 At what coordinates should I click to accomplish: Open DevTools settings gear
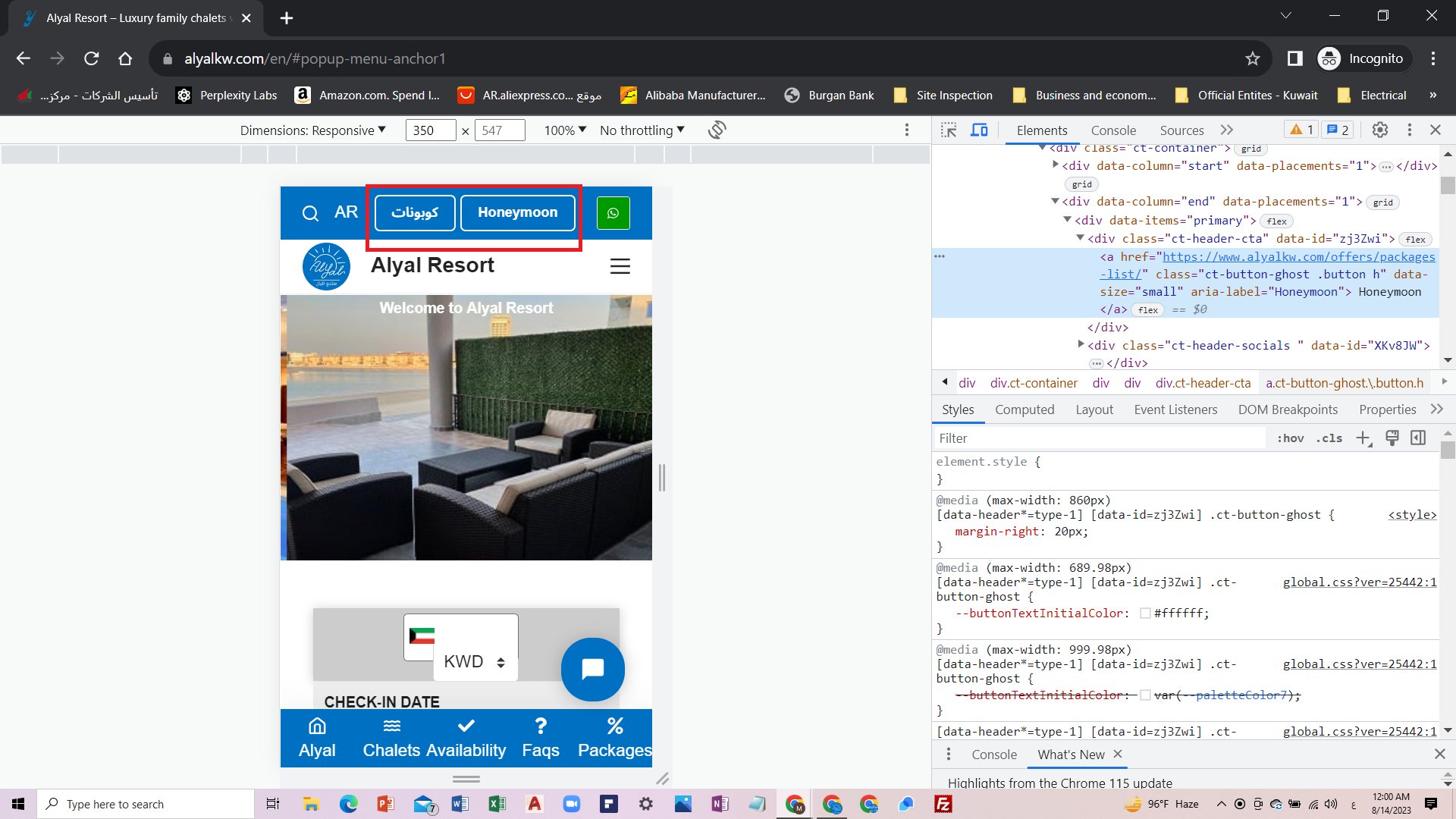pyautogui.click(x=1380, y=130)
